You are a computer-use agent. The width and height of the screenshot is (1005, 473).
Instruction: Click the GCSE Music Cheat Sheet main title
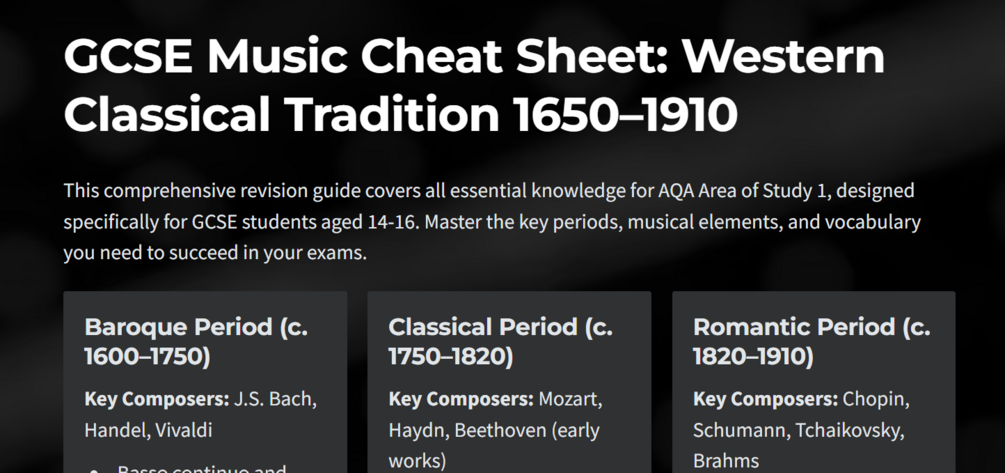474,85
